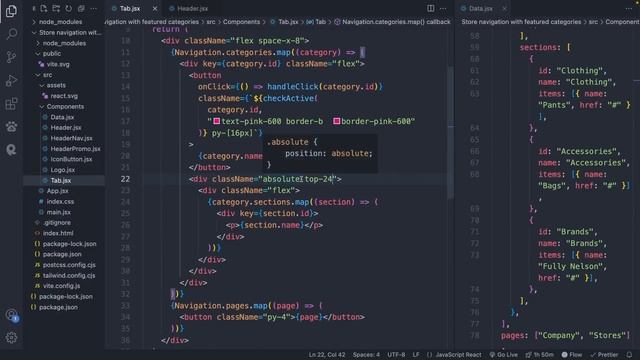Open the Extensions view
640x360 pixels.
pos(11,104)
